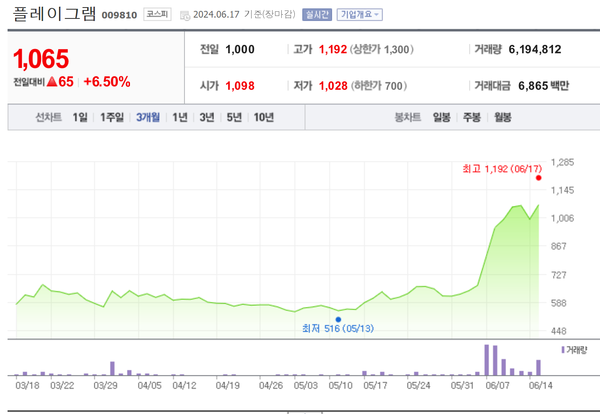Switch the chart to 10년 range
The width and height of the screenshot is (600, 414).
pyautogui.click(x=264, y=117)
